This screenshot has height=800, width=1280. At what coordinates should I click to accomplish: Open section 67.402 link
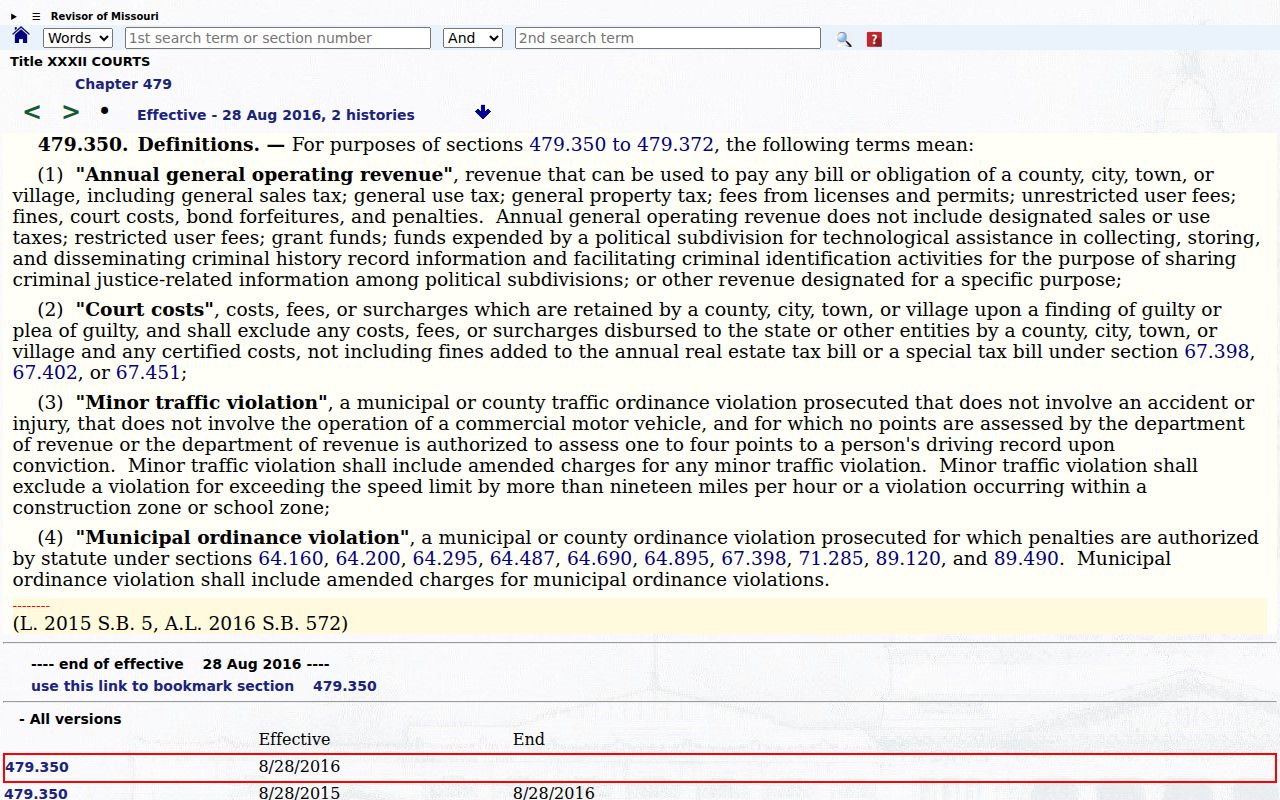pyautogui.click(x=45, y=373)
